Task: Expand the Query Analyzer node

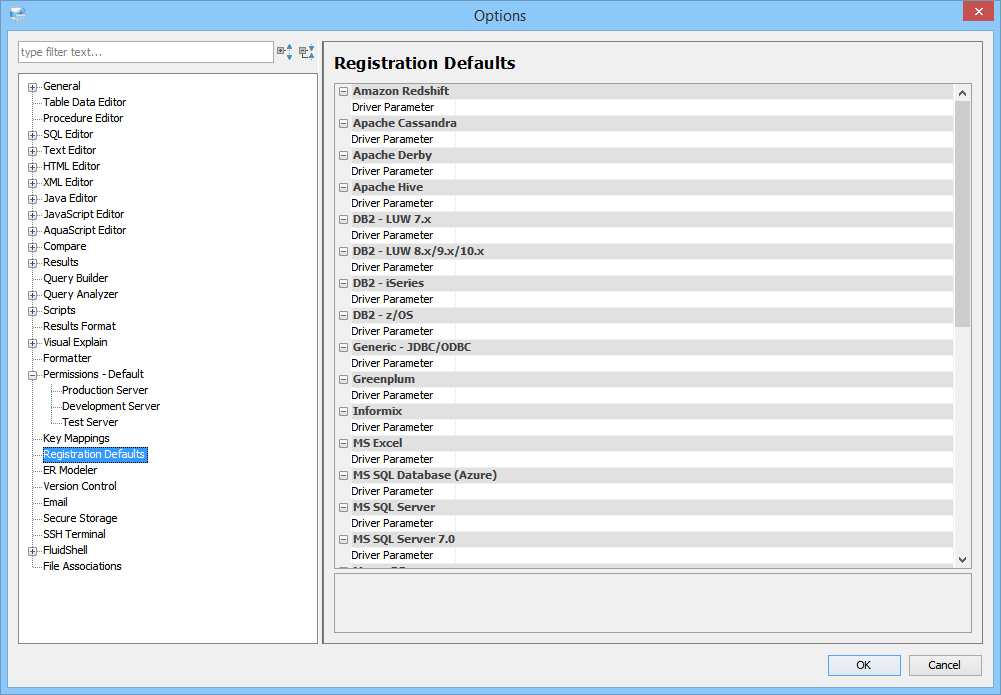Action: (x=33, y=295)
